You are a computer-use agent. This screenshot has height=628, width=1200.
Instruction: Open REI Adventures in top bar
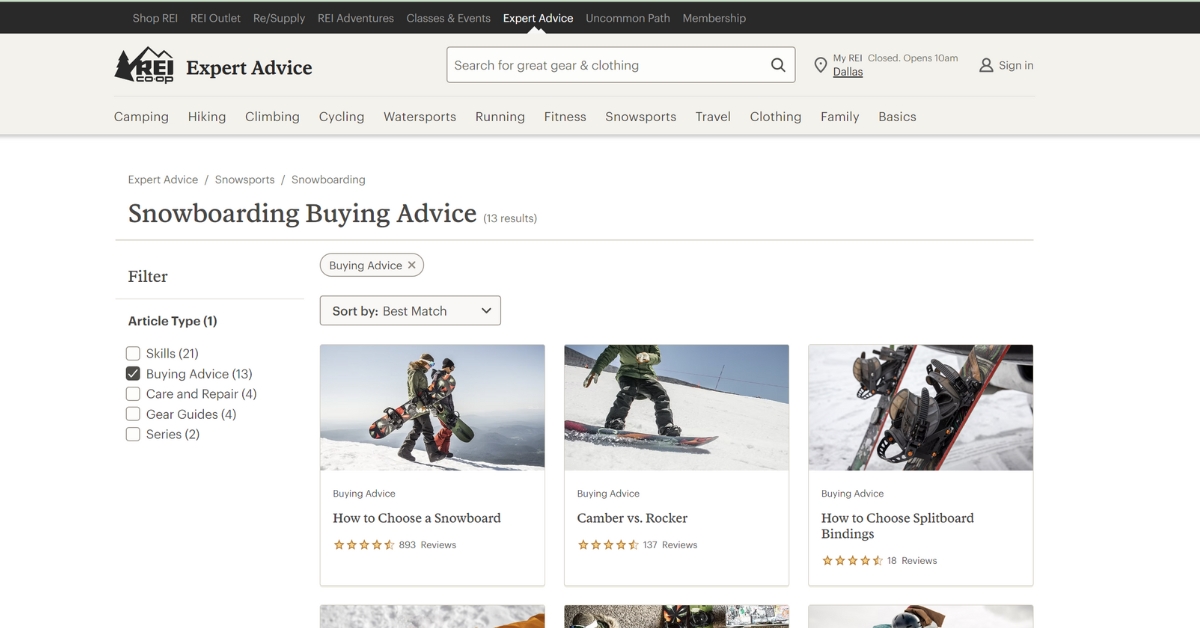click(356, 18)
